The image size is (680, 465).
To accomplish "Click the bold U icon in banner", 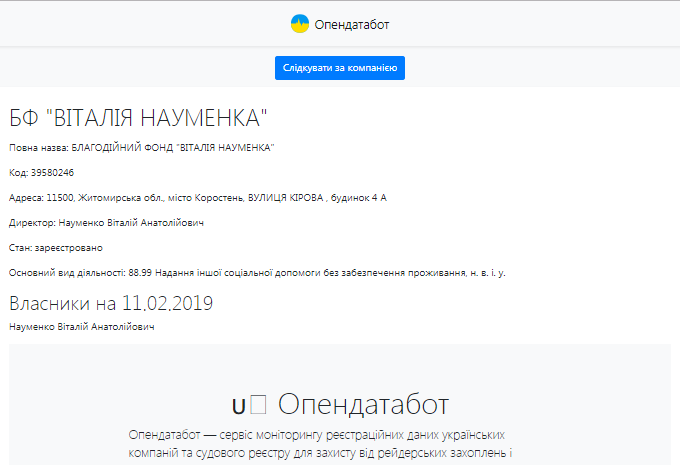I will (238, 406).
